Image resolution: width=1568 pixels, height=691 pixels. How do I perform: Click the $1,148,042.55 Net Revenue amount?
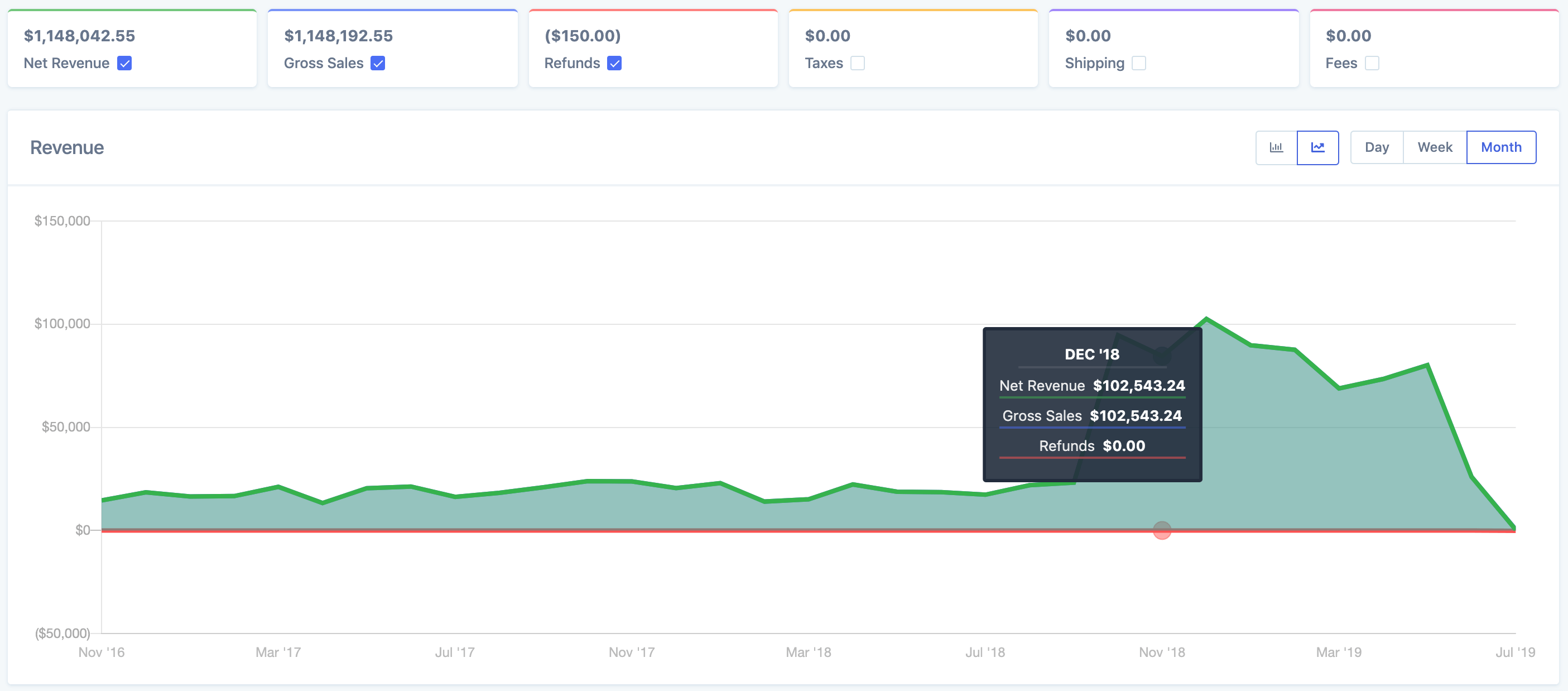click(x=79, y=36)
